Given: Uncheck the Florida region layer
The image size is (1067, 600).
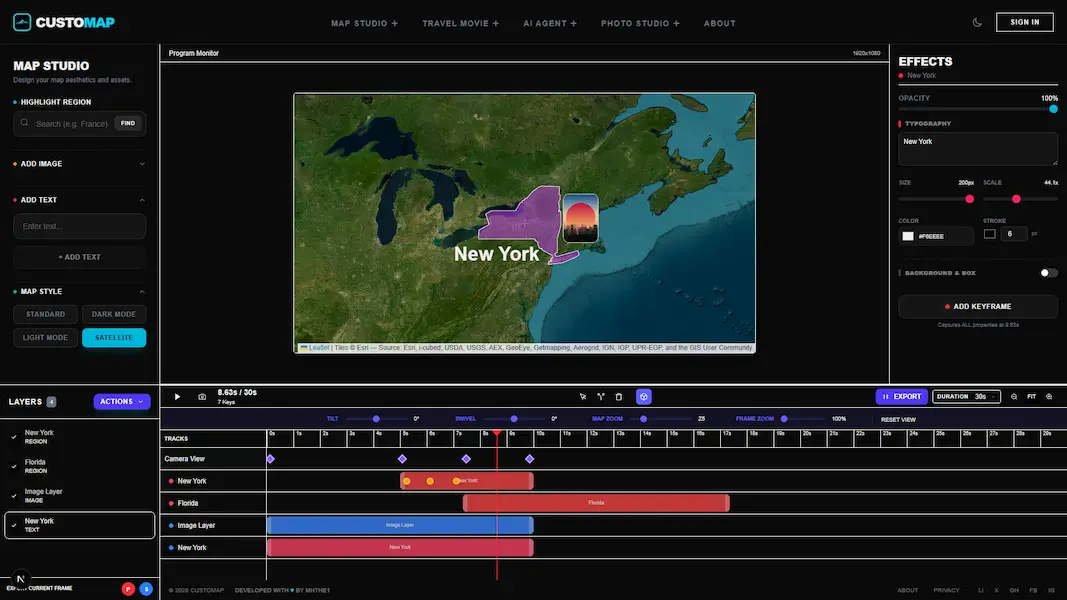Looking at the screenshot, I should tap(11, 466).
